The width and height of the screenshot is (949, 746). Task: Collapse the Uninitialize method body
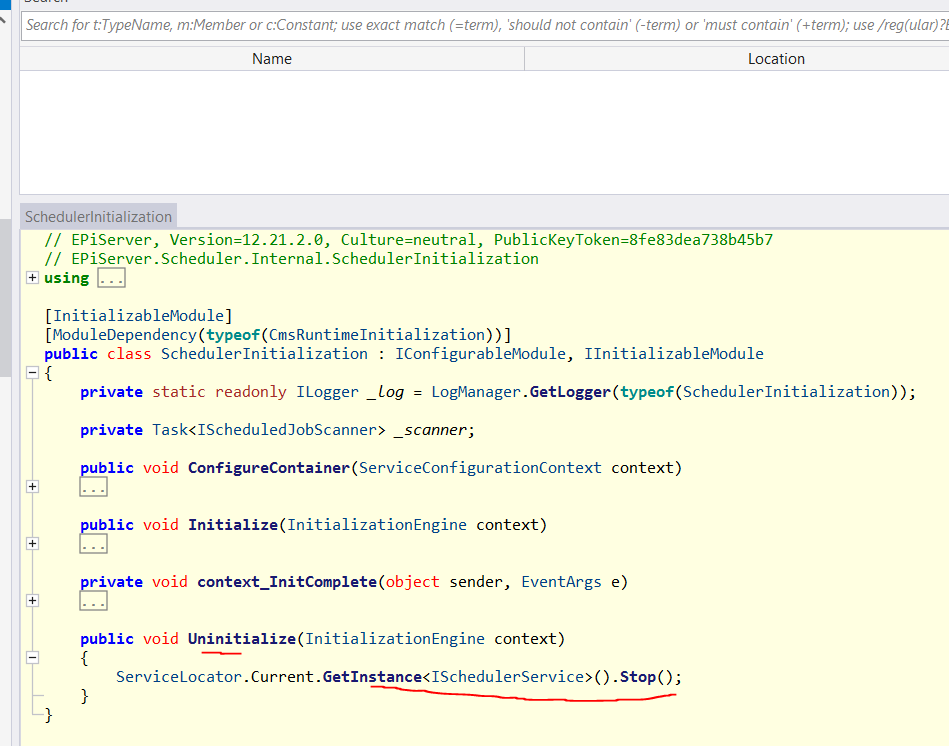coord(33,658)
